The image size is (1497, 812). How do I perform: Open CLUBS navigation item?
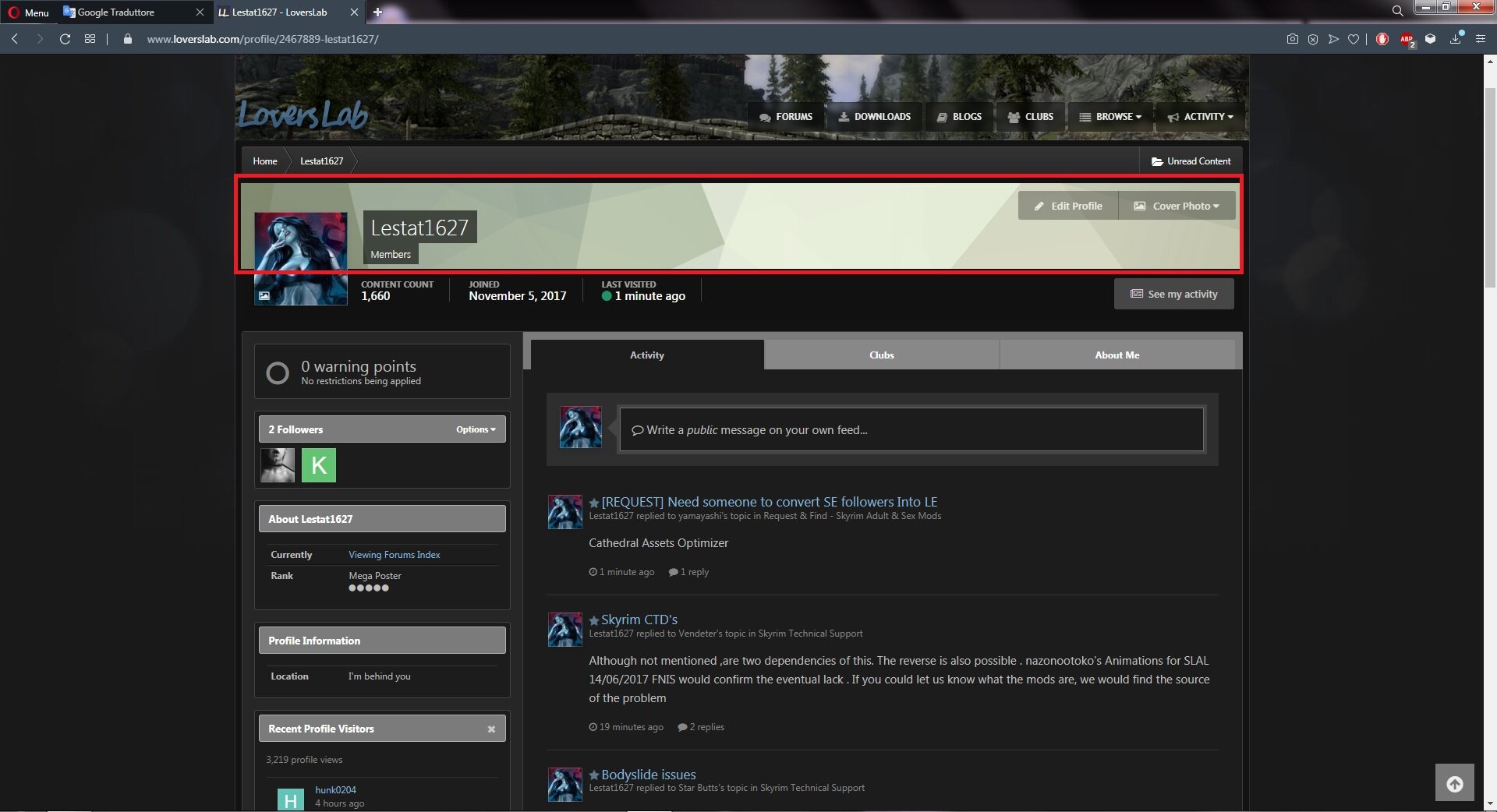[1031, 117]
